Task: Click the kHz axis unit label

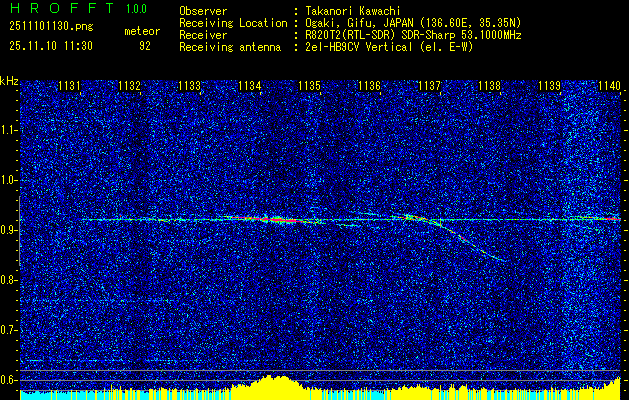Action: coord(9,81)
